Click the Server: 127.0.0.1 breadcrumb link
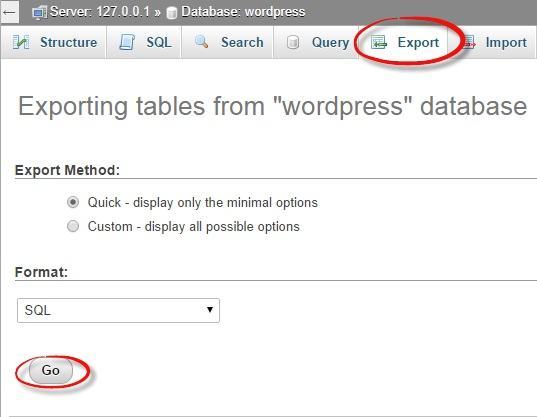Screen dimensions: 537x417 (x=100, y=12)
